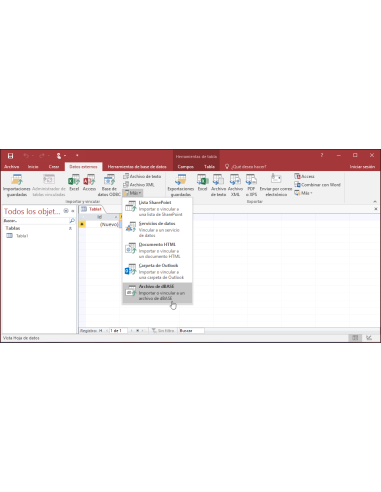
Task: Collapse the Más import dropdown
Action: tap(133, 193)
